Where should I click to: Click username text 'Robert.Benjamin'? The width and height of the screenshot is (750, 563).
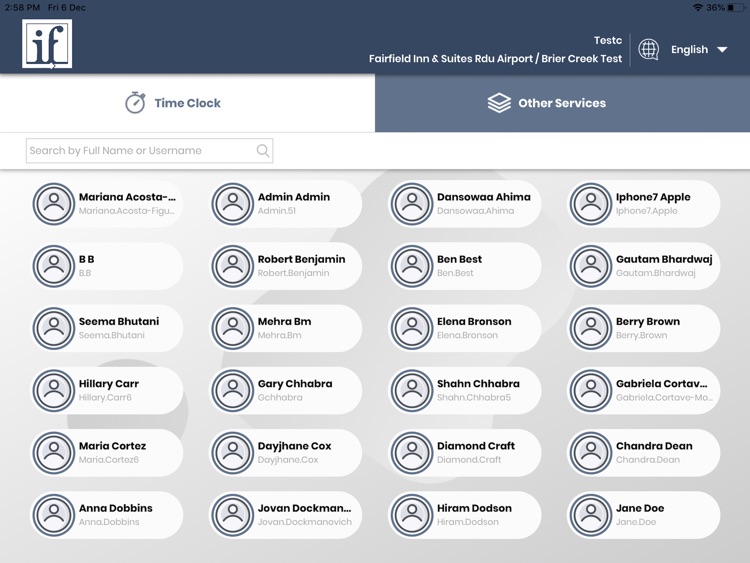tap(293, 273)
